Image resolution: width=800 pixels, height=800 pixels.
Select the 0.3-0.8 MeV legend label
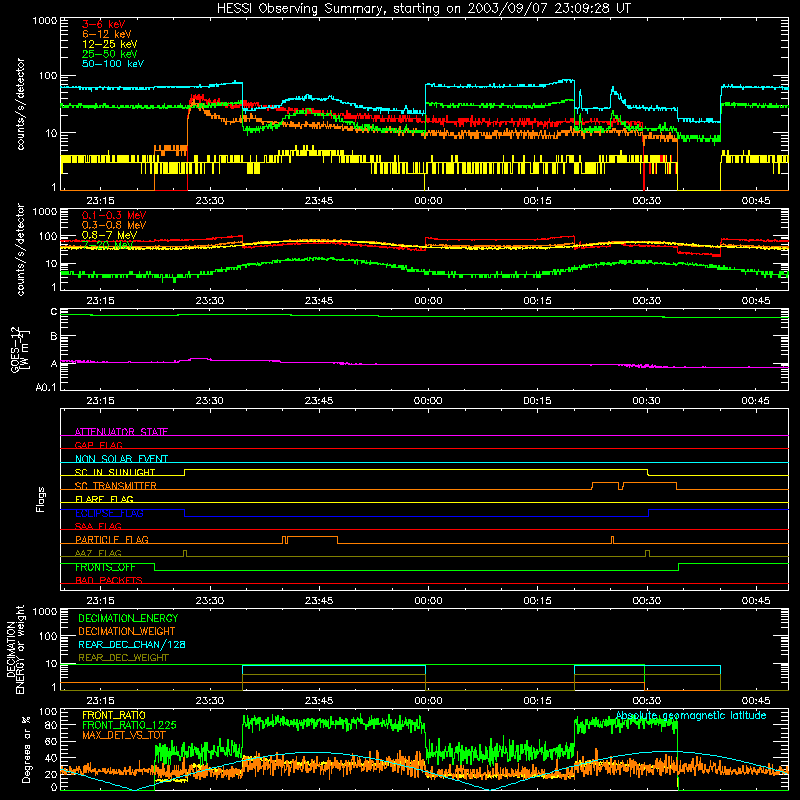[114, 225]
